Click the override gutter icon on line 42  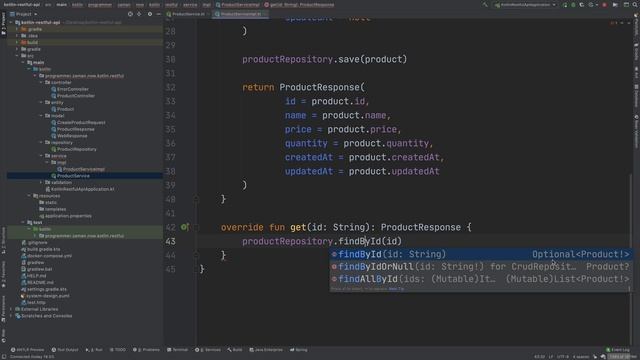point(184,227)
